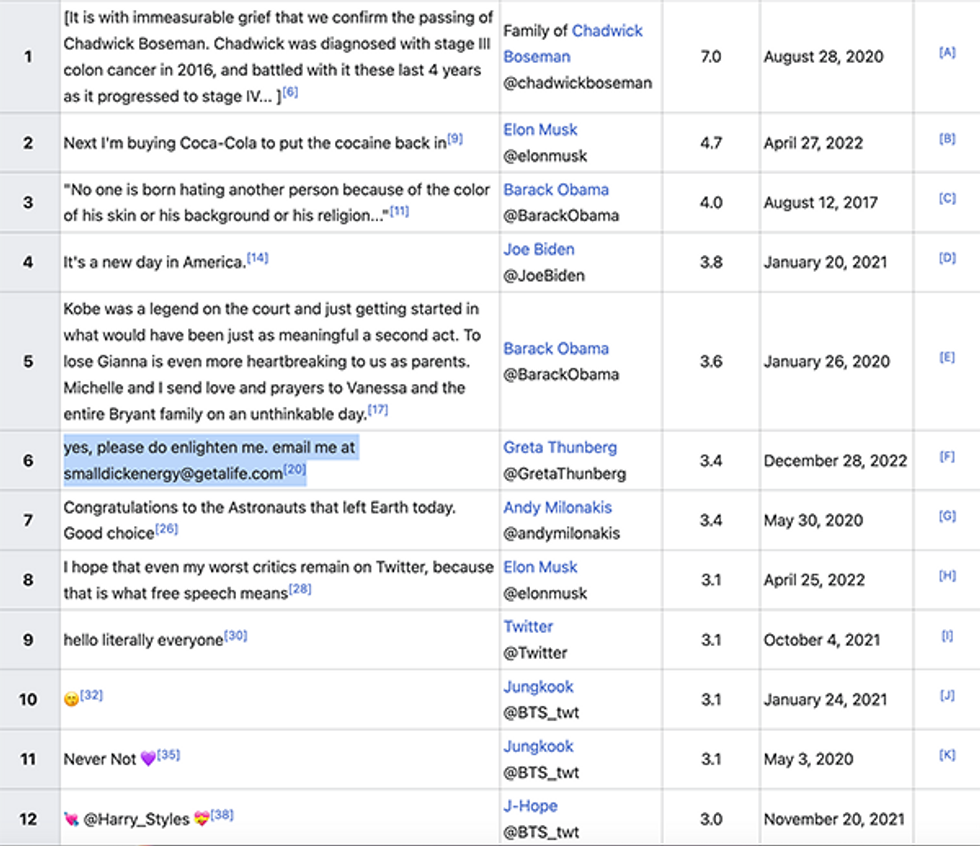The height and width of the screenshot is (846, 980).
Task: Open Elon Musk link in row 8
Action: (x=540, y=567)
